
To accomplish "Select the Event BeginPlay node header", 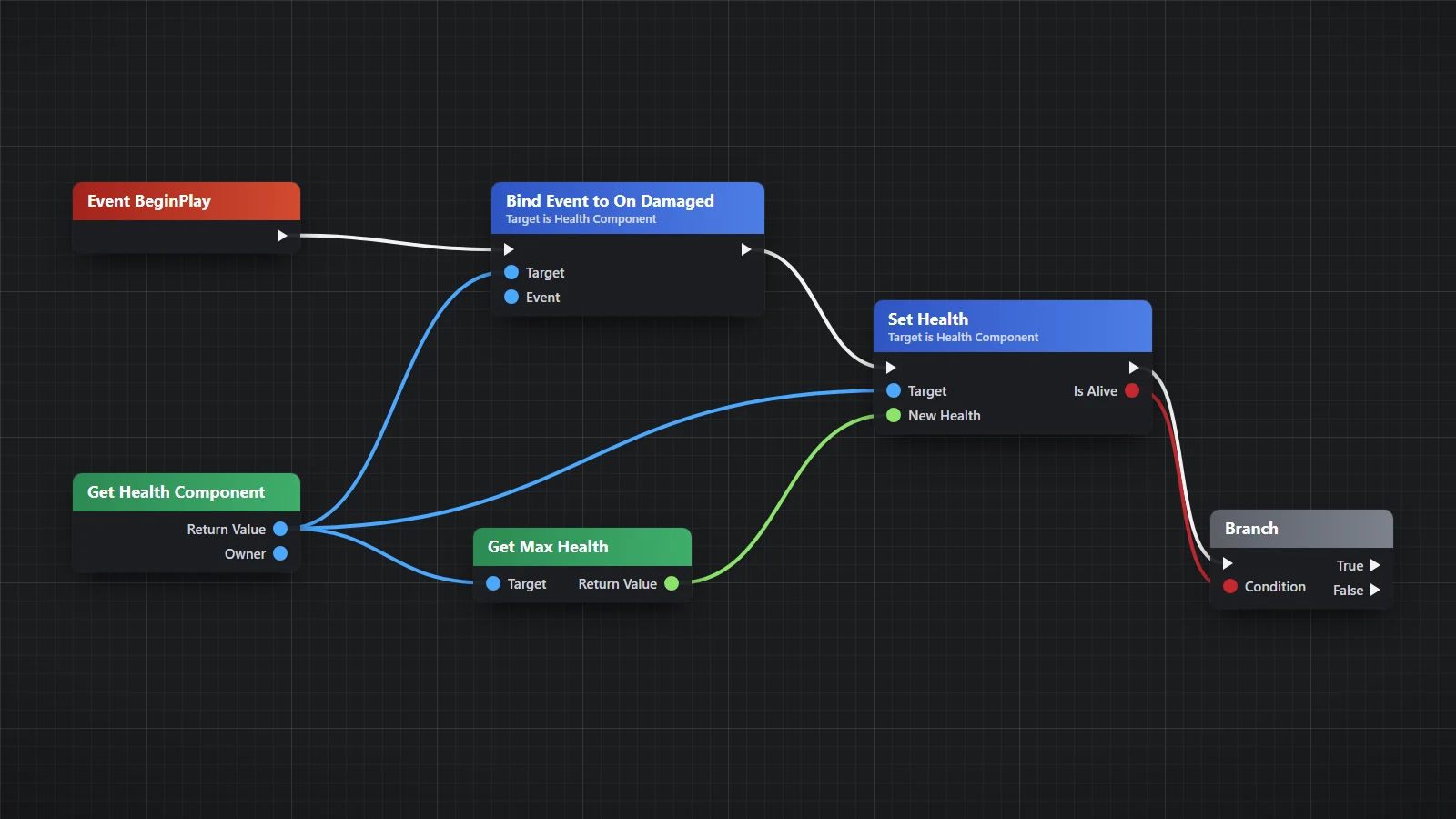I will tap(187, 201).
